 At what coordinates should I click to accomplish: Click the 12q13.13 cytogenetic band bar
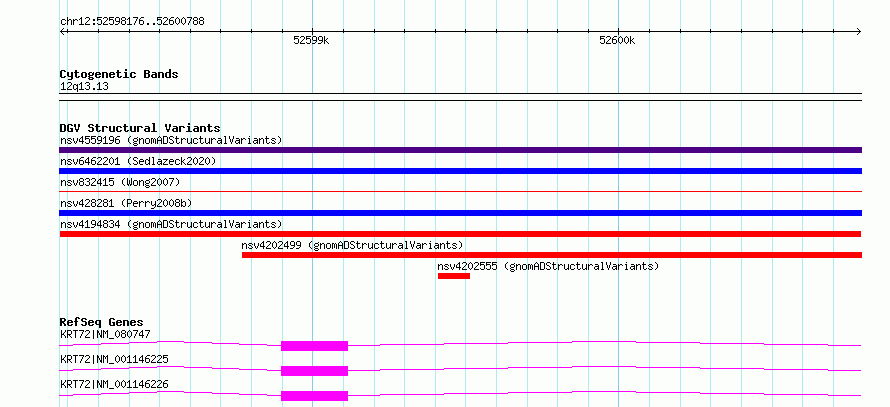pos(460,97)
